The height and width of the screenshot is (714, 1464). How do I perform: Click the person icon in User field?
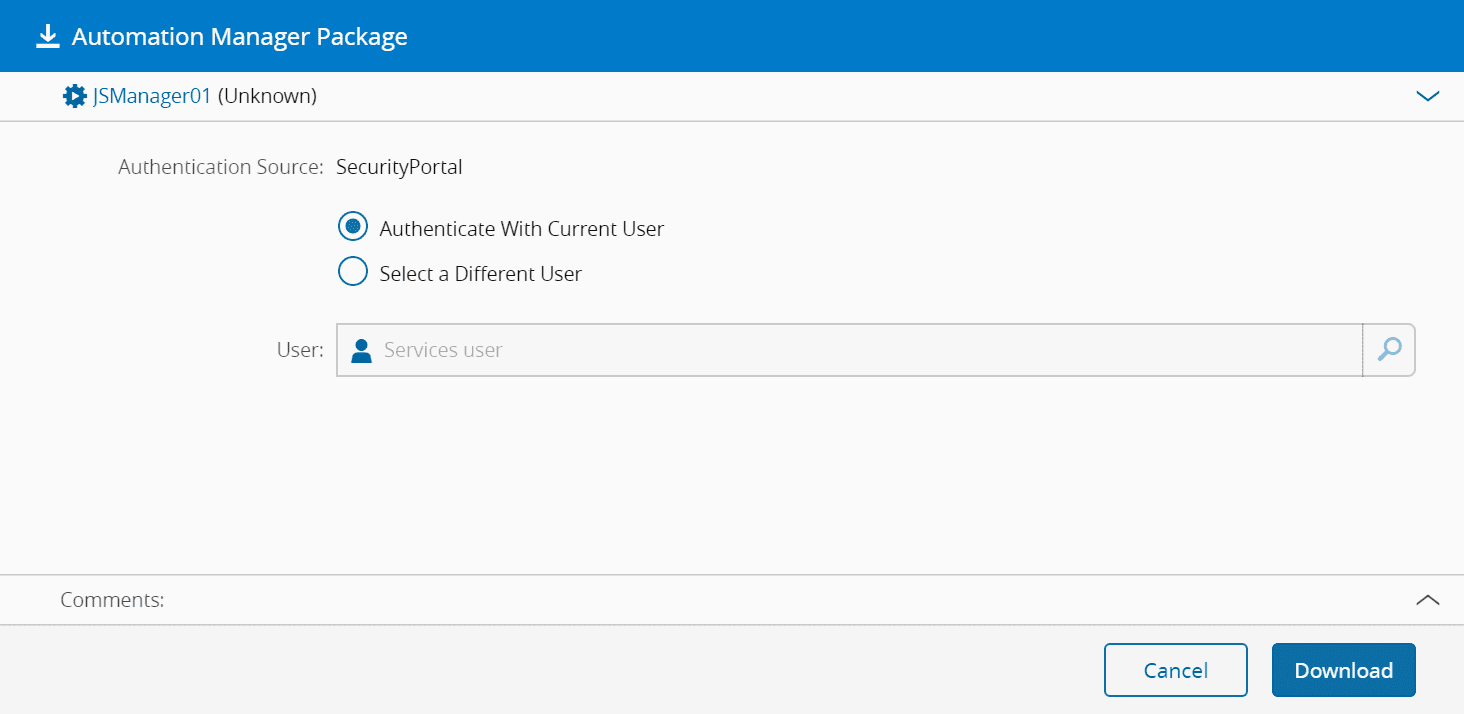click(362, 350)
